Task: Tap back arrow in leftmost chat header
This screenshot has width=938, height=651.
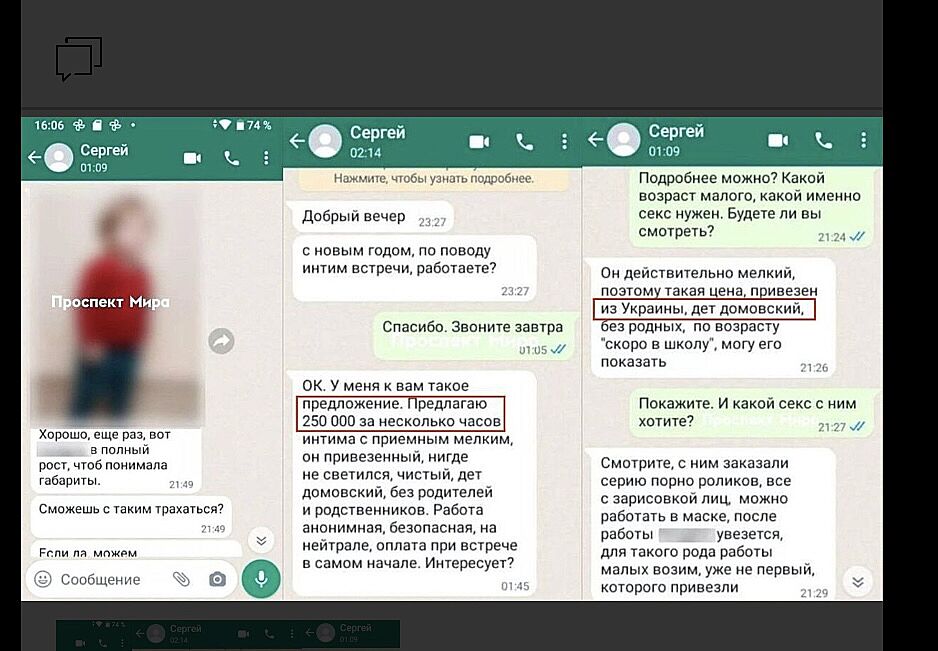Action: tap(34, 158)
